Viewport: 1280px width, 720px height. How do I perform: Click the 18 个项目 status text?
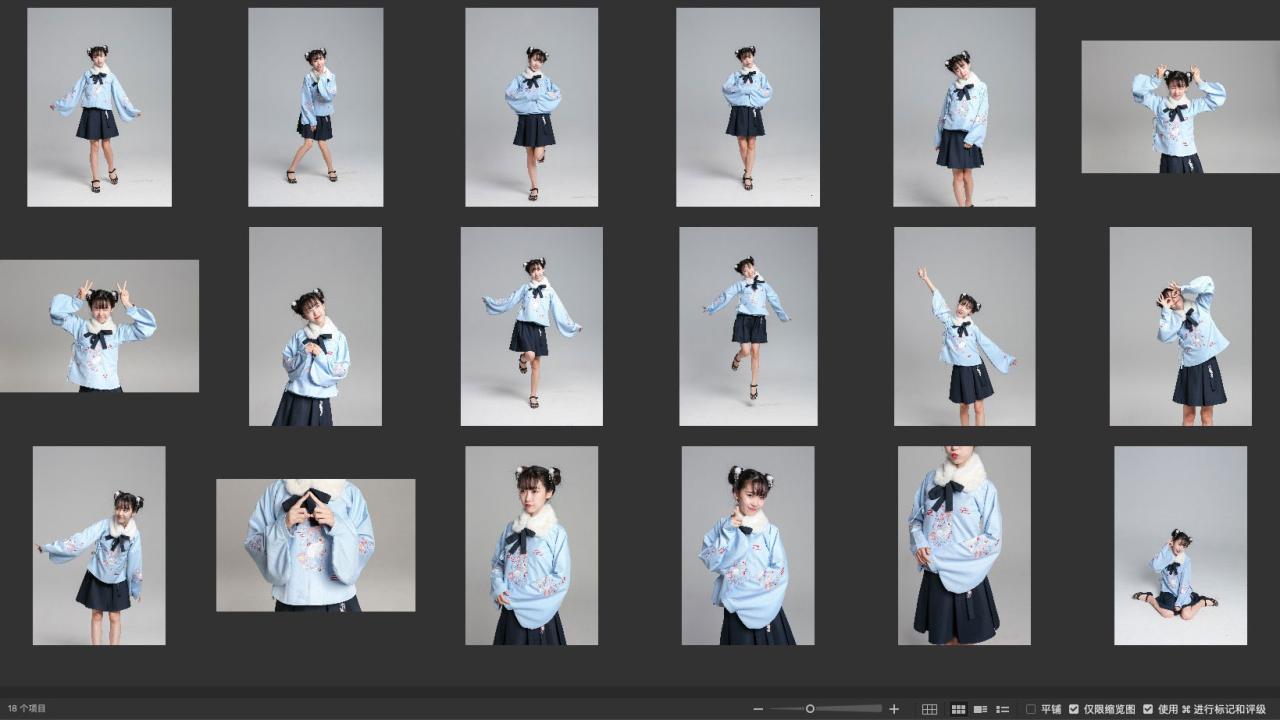(x=27, y=709)
